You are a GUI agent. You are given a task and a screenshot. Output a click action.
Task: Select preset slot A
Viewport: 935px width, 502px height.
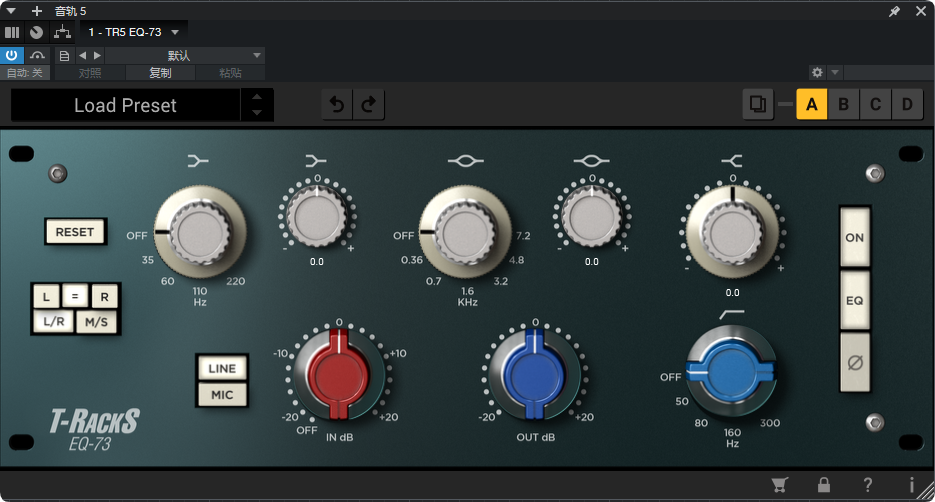(812, 104)
